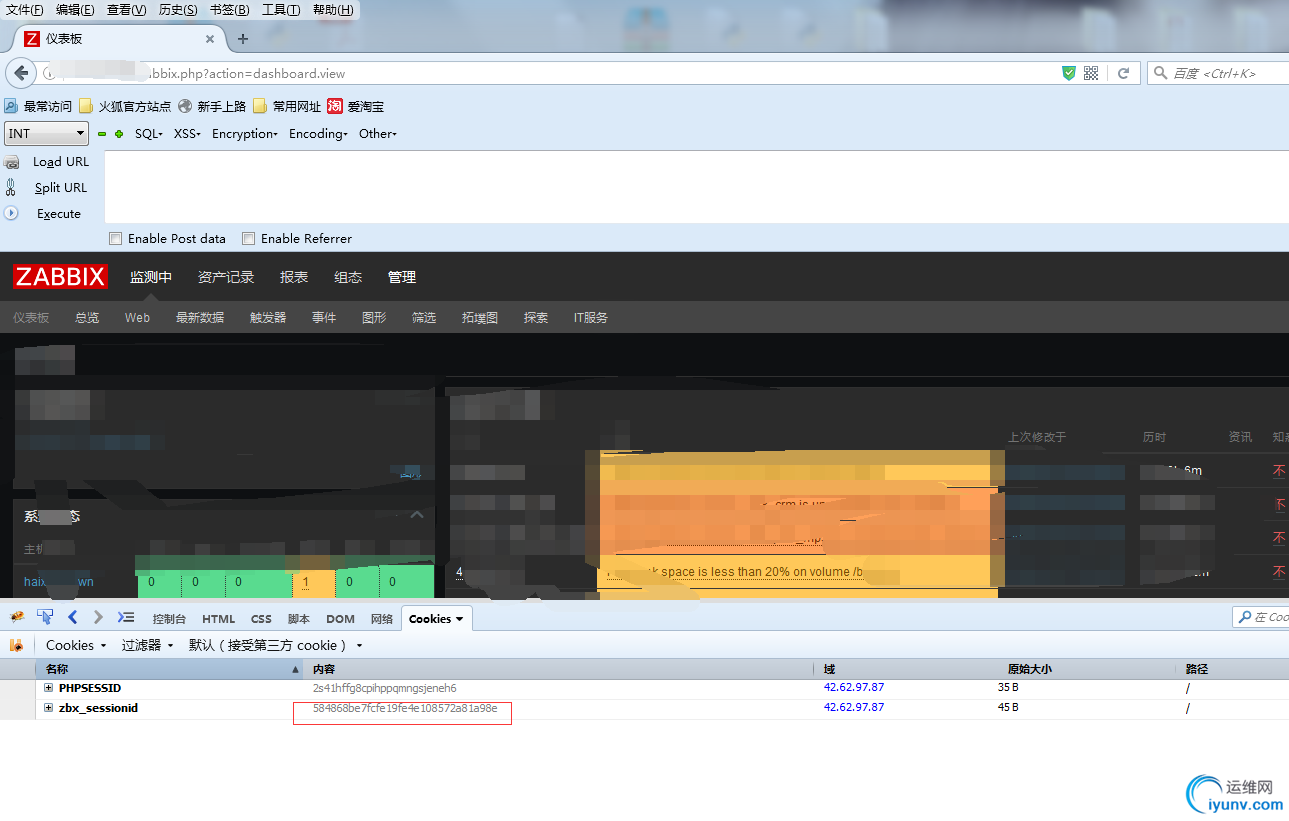Screen dimensions: 1289x821
Task: Open the Other dropdown menu
Action: tap(378, 134)
